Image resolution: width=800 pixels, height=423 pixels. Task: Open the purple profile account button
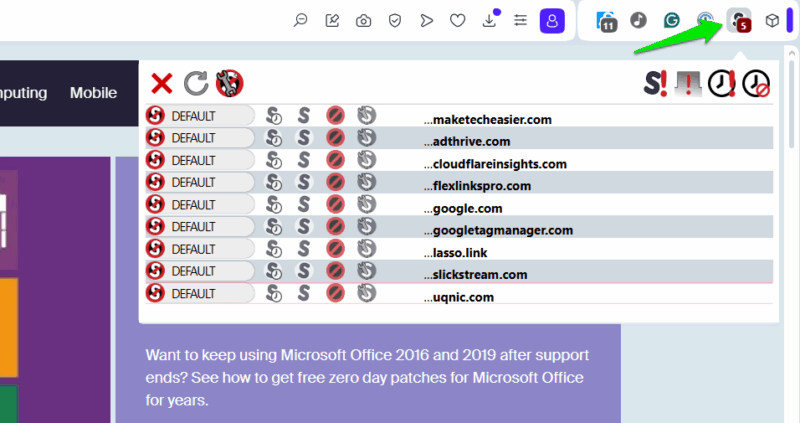click(x=552, y=20)
